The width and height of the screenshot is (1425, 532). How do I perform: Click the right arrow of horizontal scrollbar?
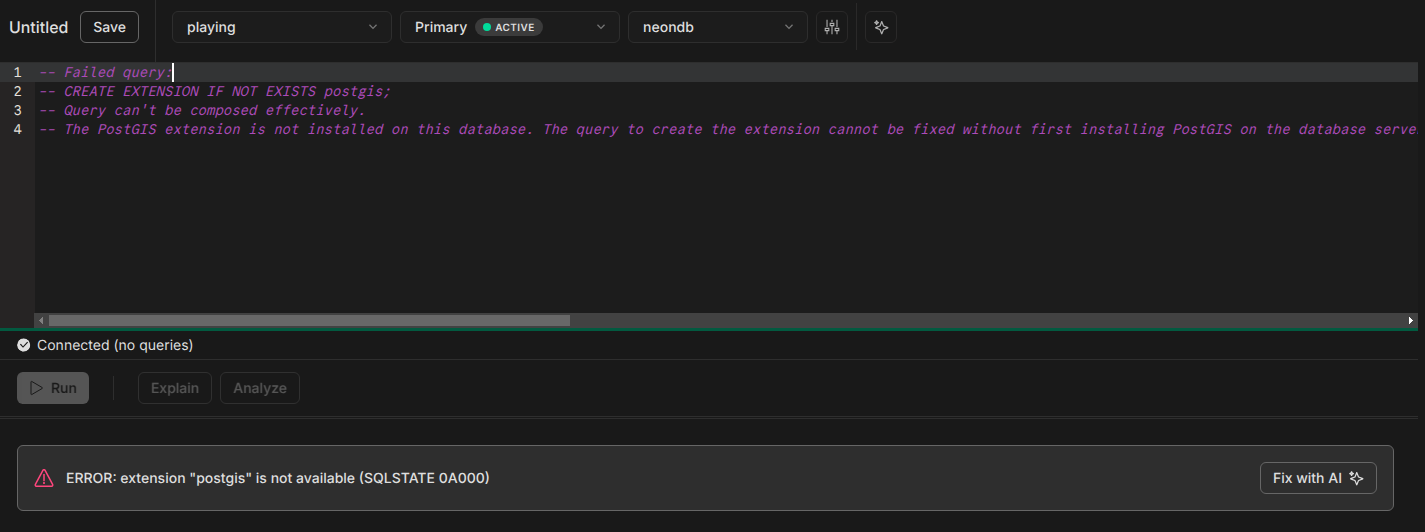(1411, 321)
